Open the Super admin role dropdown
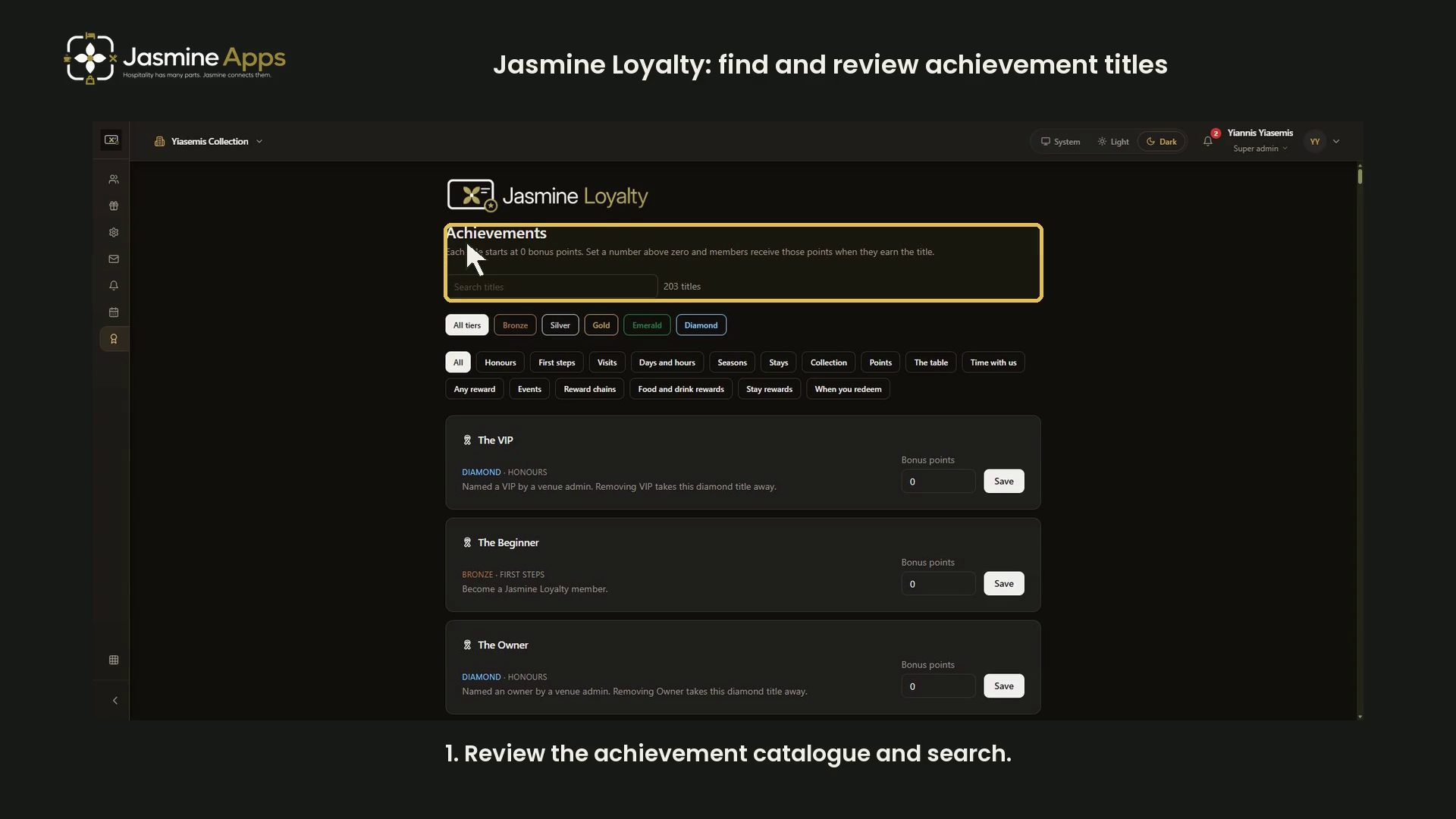 [x=1260, y=149]
